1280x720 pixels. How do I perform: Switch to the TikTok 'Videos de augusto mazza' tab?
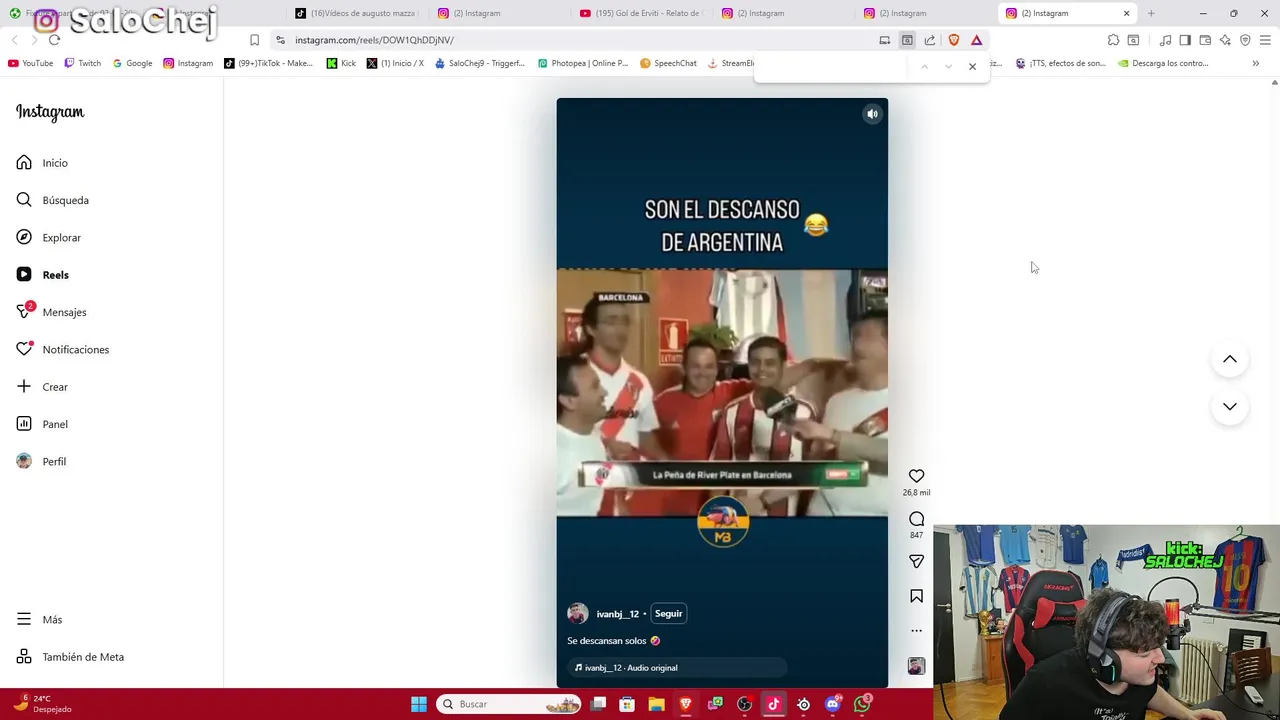point(356,13)
